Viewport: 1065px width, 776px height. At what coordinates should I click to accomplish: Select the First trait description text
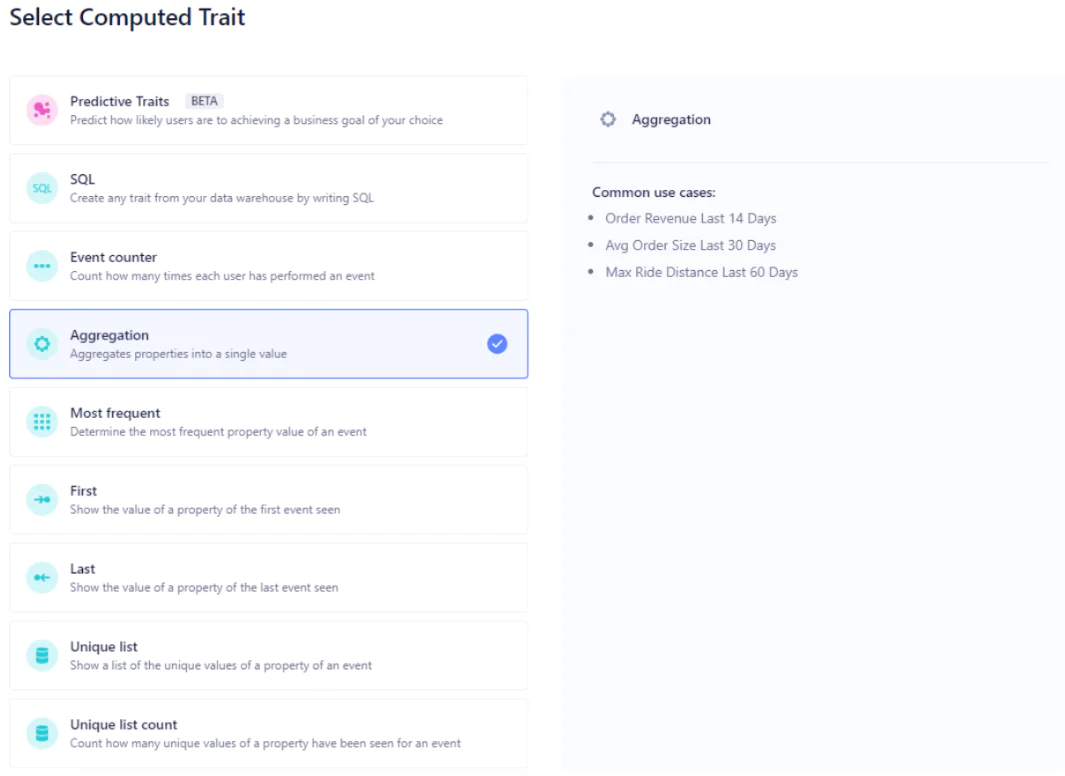pyautogui.click(x=205, y=510)
